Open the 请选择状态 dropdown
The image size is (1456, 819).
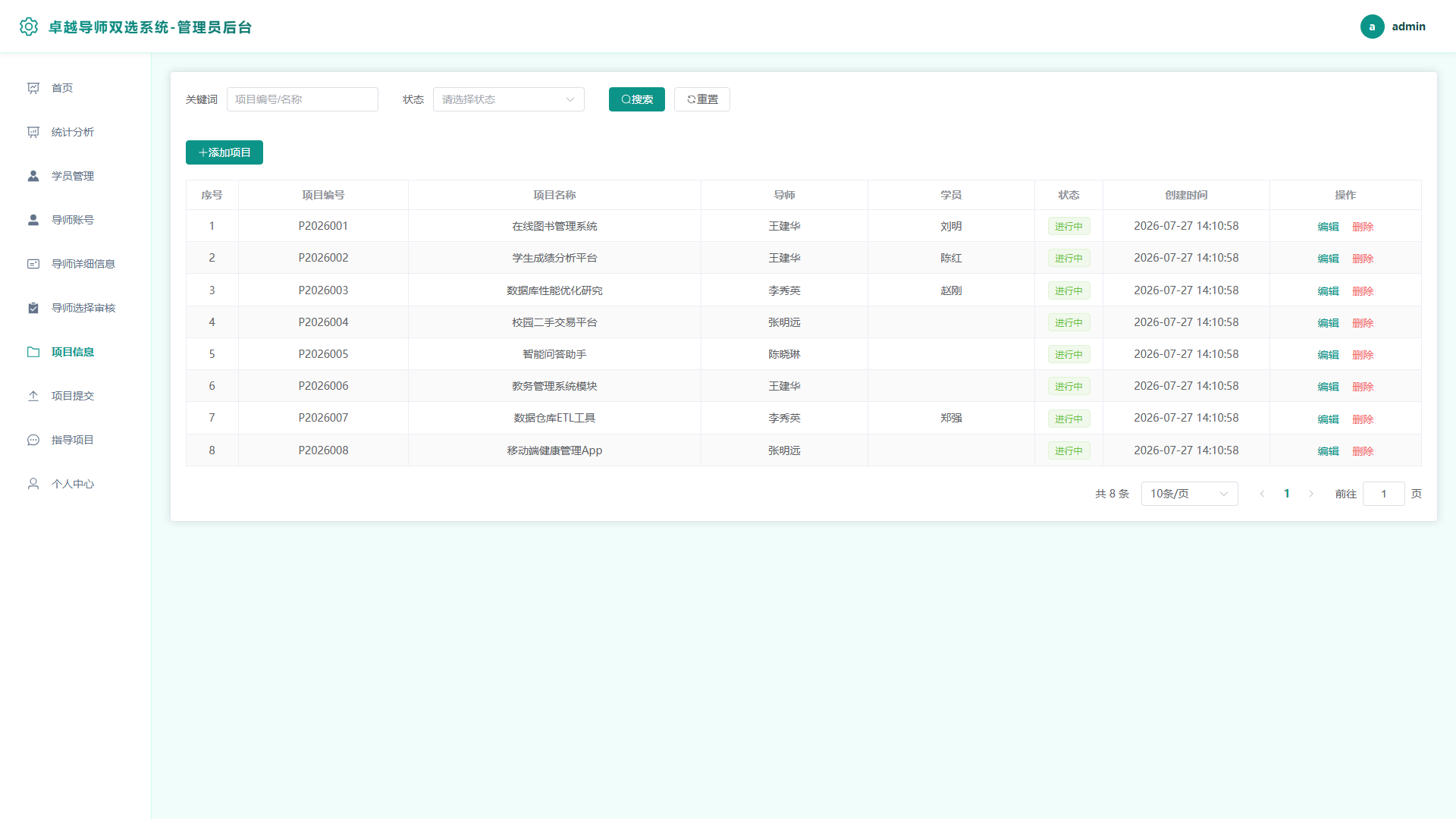[509, 99]
